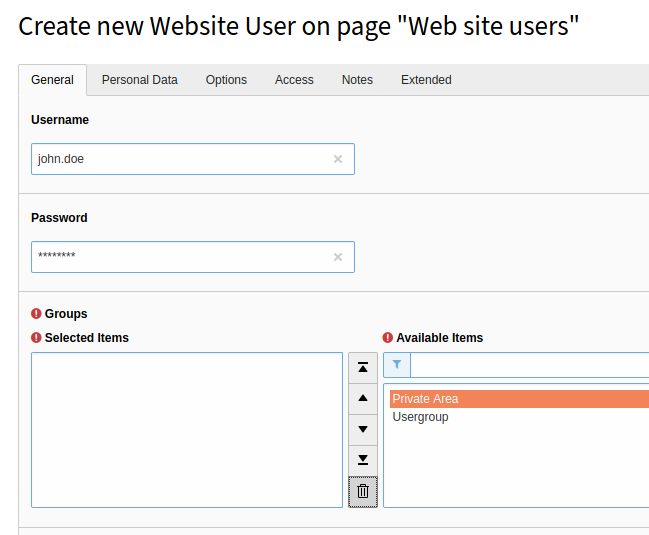This screenshot has width=649, height=535.
Task: Click the Username field label
Action: point(60,120)
